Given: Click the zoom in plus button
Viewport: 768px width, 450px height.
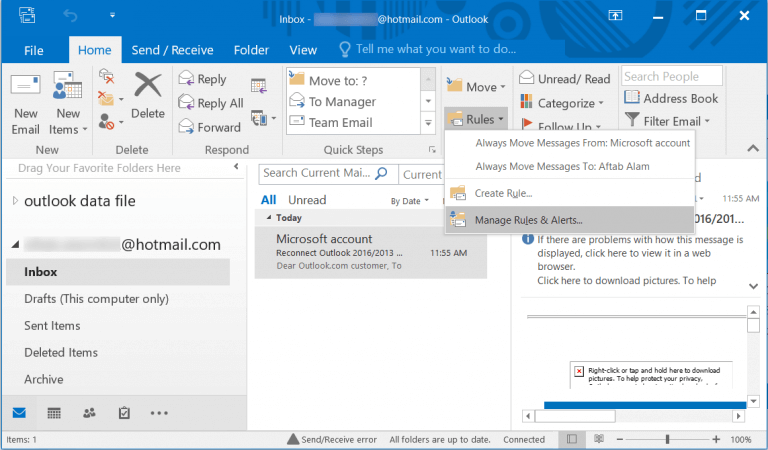Looking at the screenshot, I should (x=716, y=439).
